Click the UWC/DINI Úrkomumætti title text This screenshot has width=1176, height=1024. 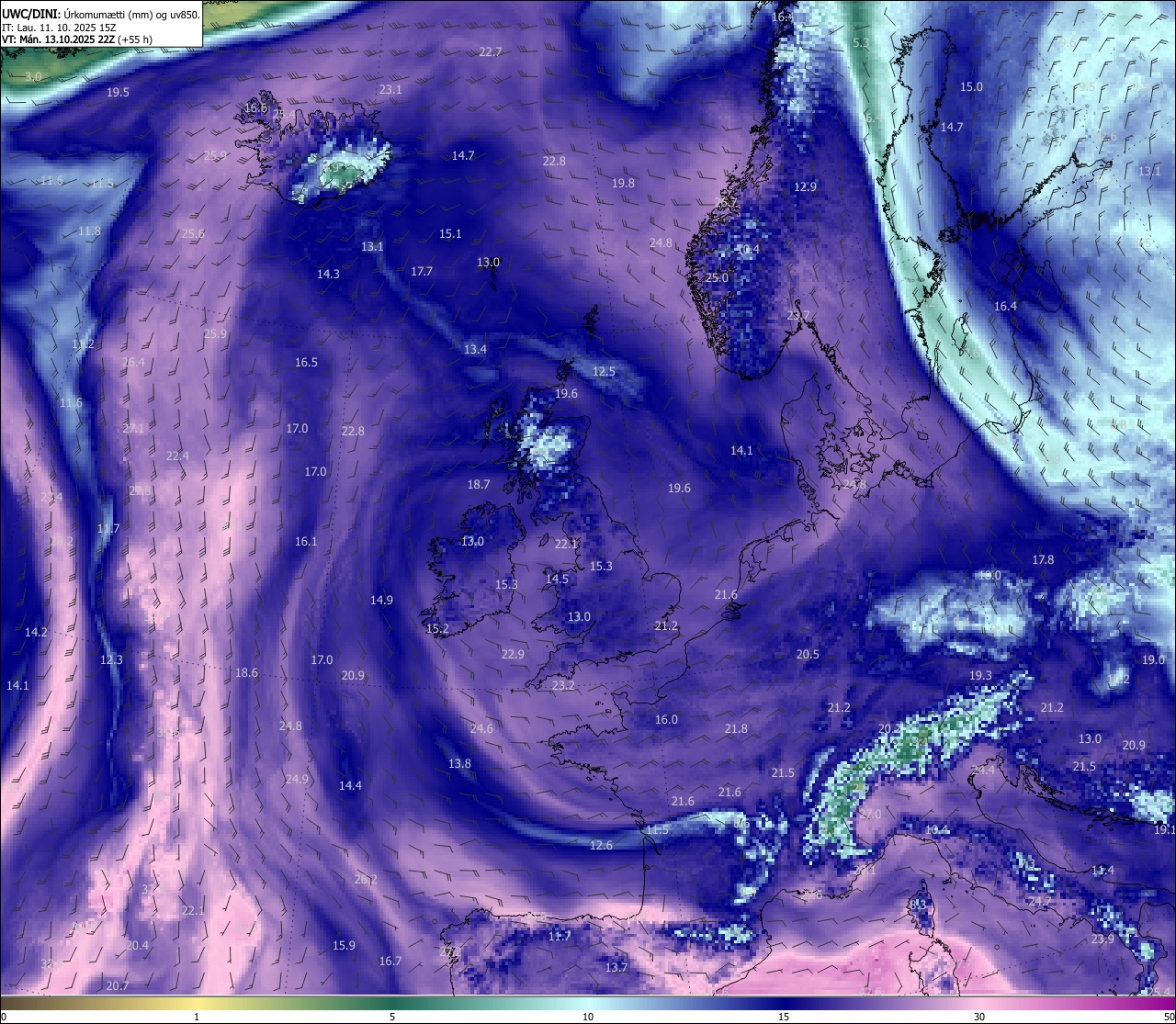pyautogui.click(x=100, y=14)
